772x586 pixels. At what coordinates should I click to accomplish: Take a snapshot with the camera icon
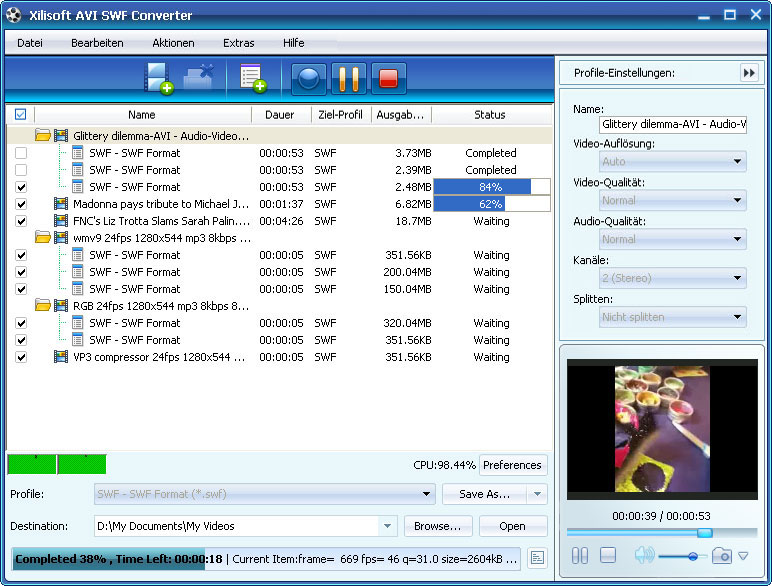[722, 556]
